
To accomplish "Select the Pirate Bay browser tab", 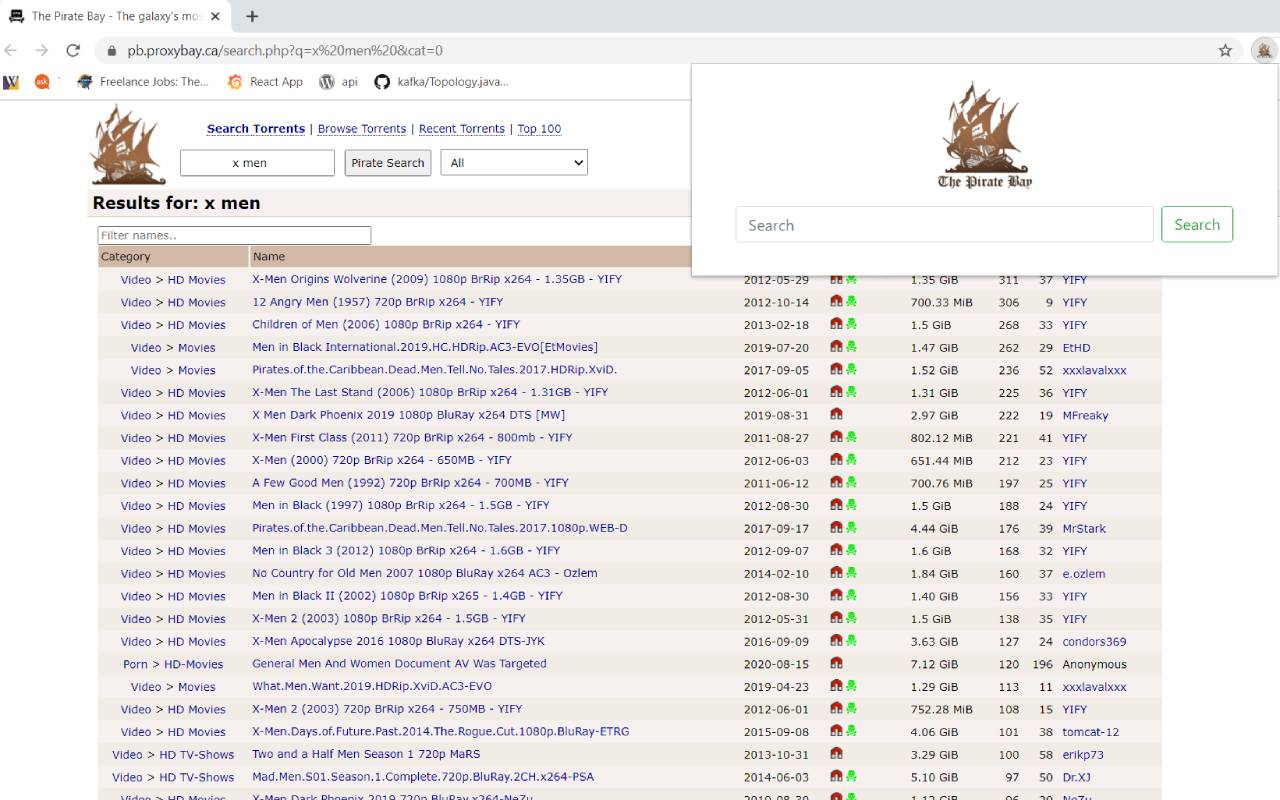I will tap(115, 16).
